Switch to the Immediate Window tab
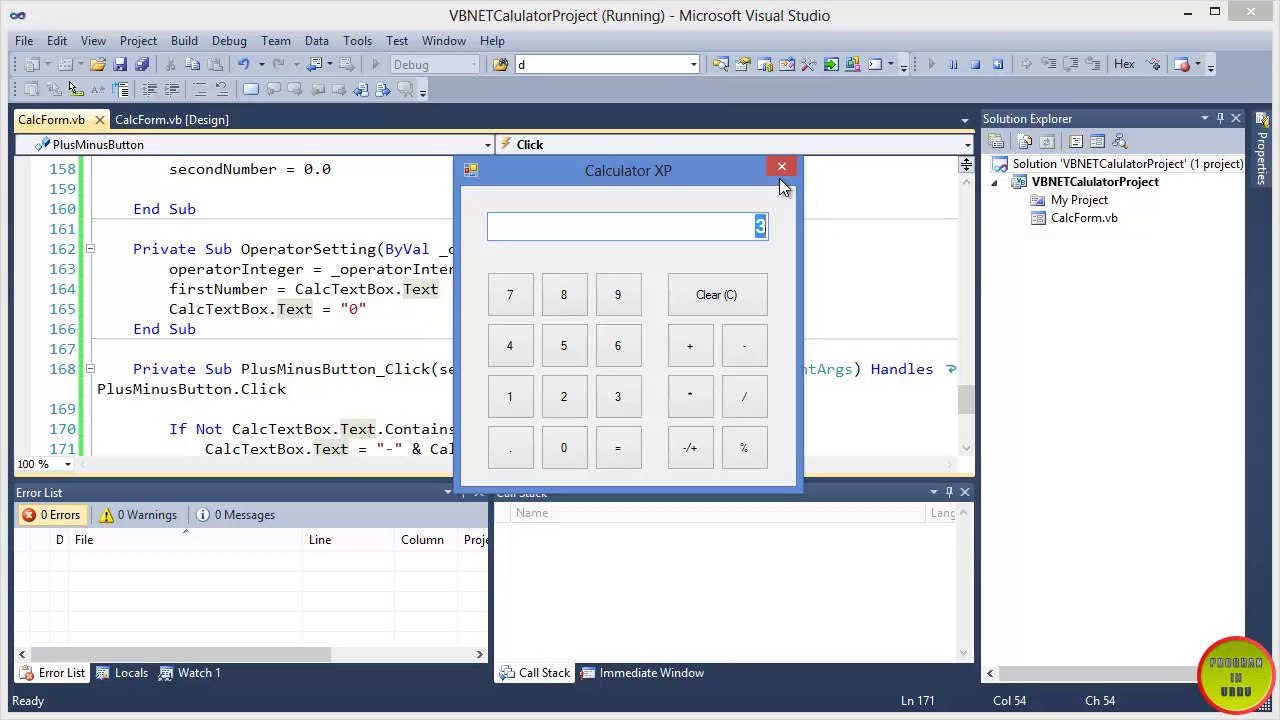 click(642, 673)
